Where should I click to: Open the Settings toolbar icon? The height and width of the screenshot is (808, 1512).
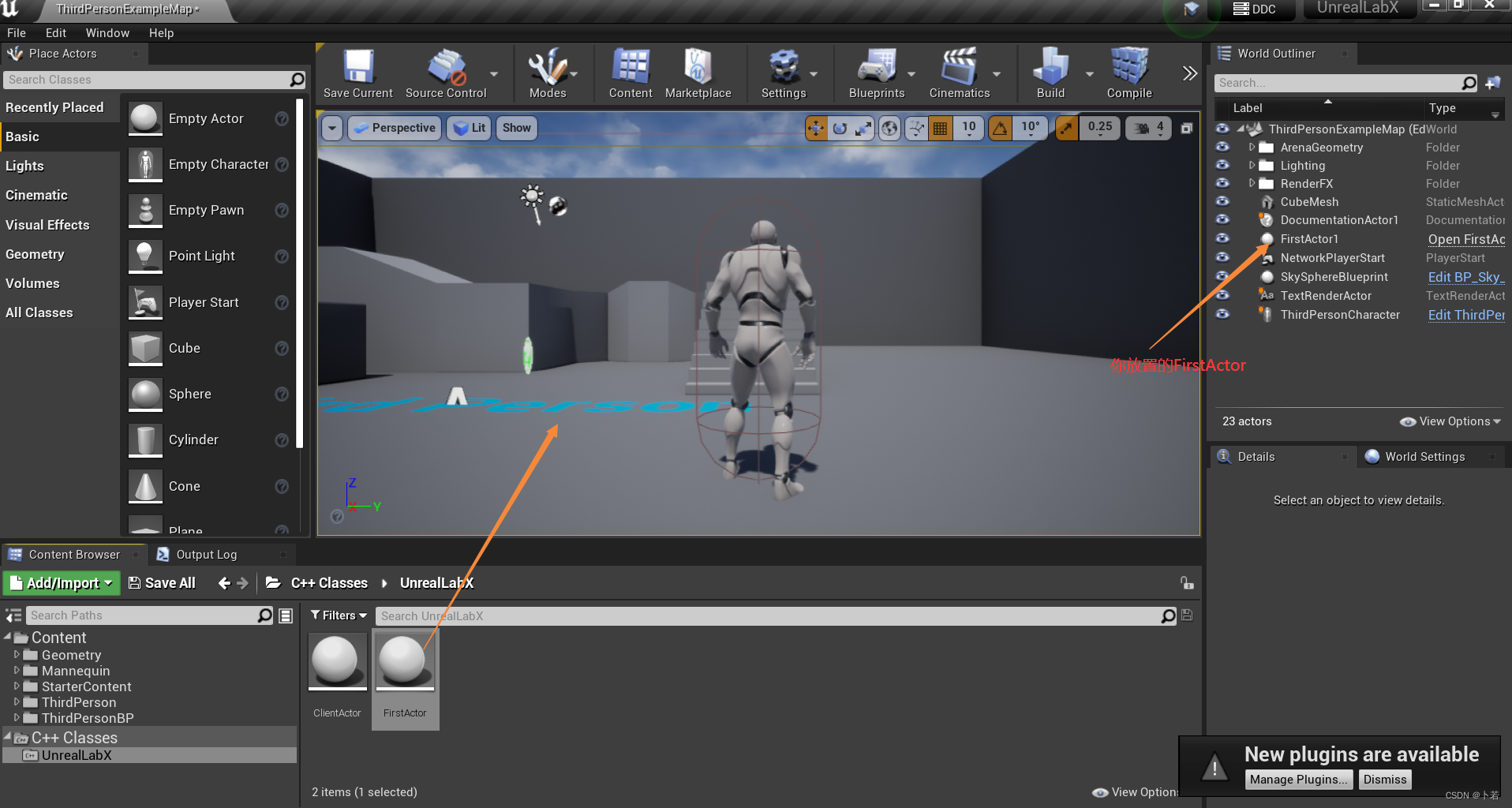[x=784, y=73]
